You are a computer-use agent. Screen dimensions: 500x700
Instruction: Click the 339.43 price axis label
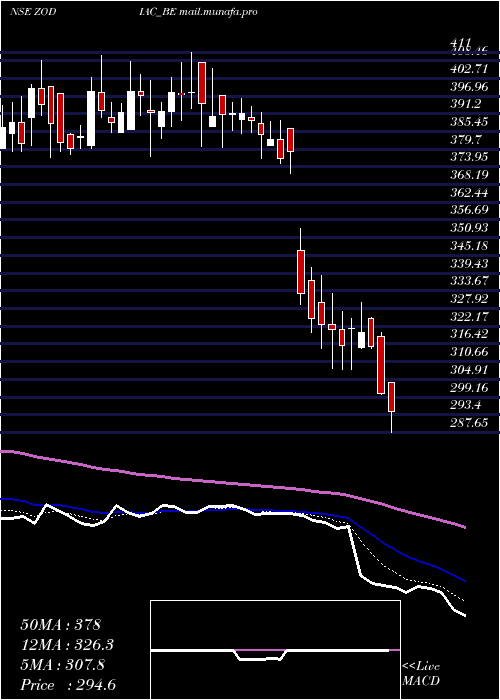click(x=469, y=263)
